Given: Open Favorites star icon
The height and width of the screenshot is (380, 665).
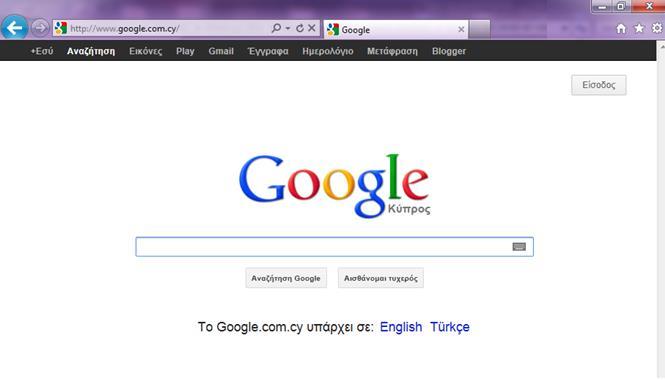Looking at the screenshot, I should point(639,28).
